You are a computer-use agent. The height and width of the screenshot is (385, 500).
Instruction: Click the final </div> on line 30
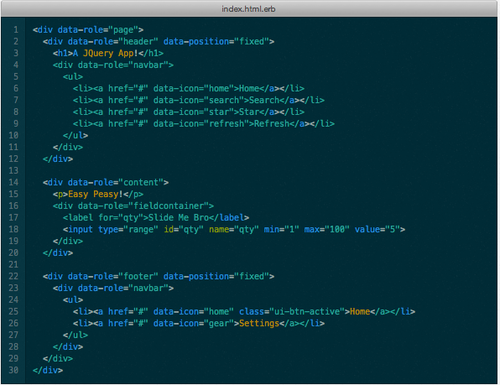[x=48, y=370]
